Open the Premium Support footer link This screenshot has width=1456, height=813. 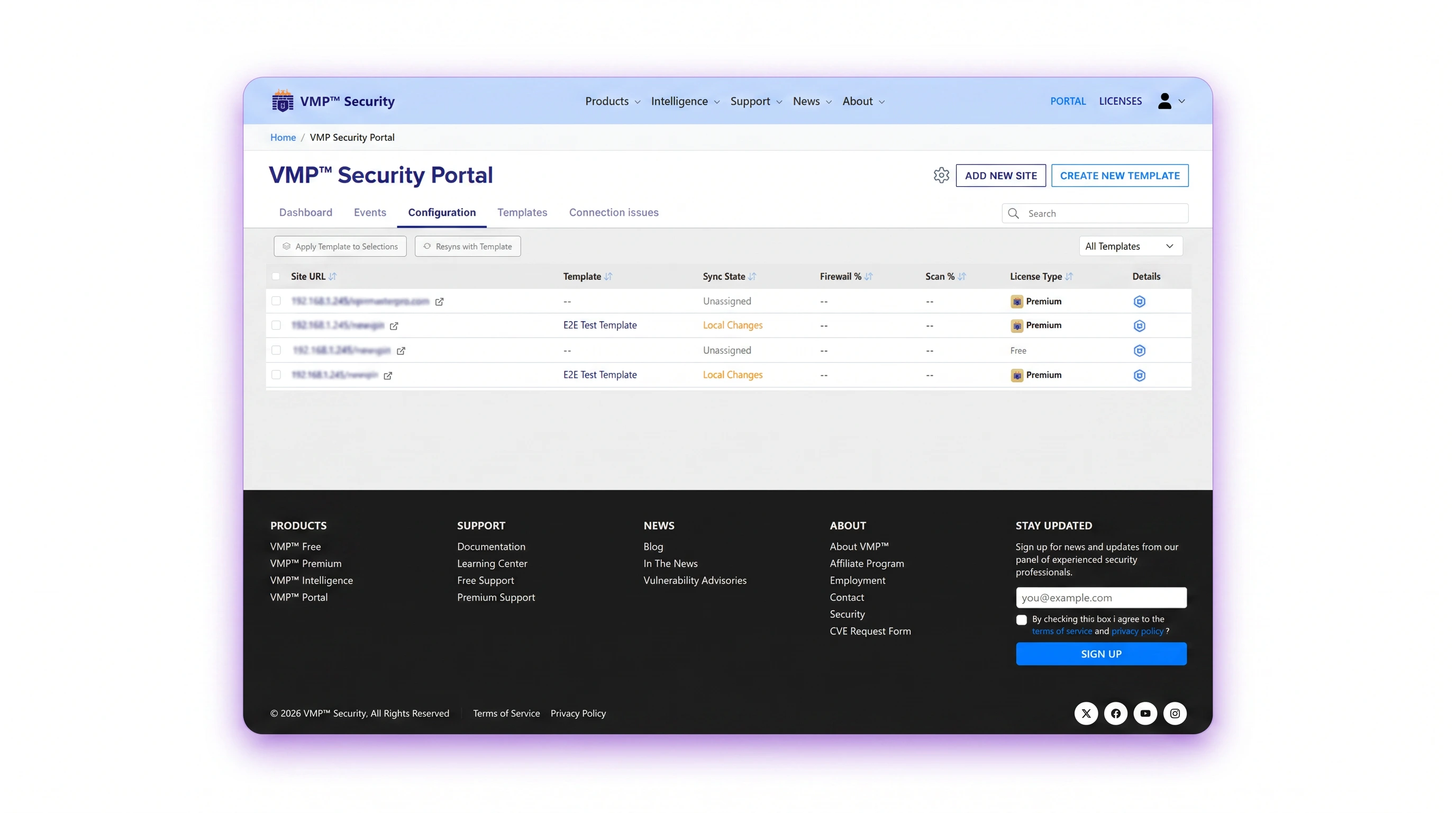(496, 598)
